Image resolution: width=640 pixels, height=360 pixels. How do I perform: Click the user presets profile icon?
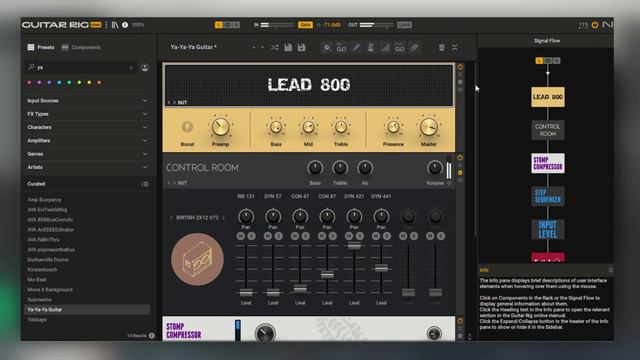pyautogui.click(x=145, y=68)
